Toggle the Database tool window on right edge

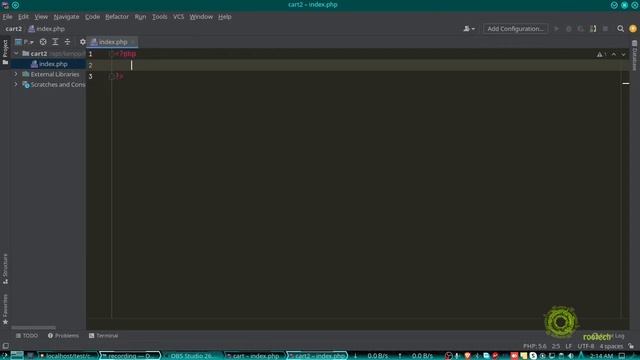[x=635, y=55]
